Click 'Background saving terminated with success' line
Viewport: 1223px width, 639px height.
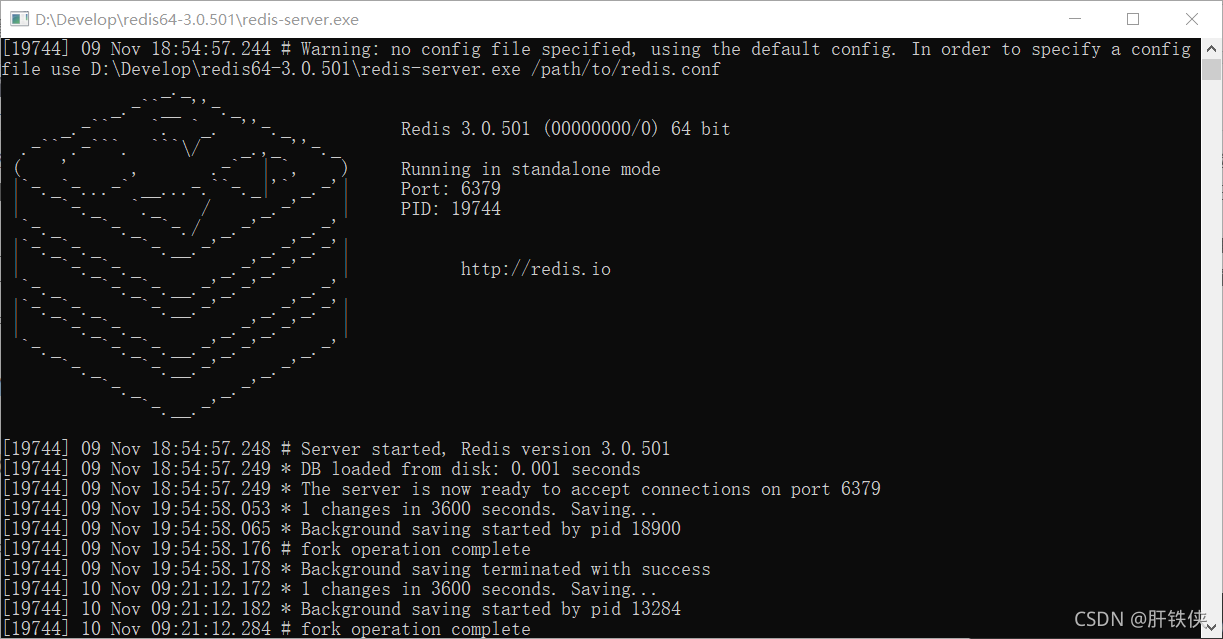coord(356,569)
